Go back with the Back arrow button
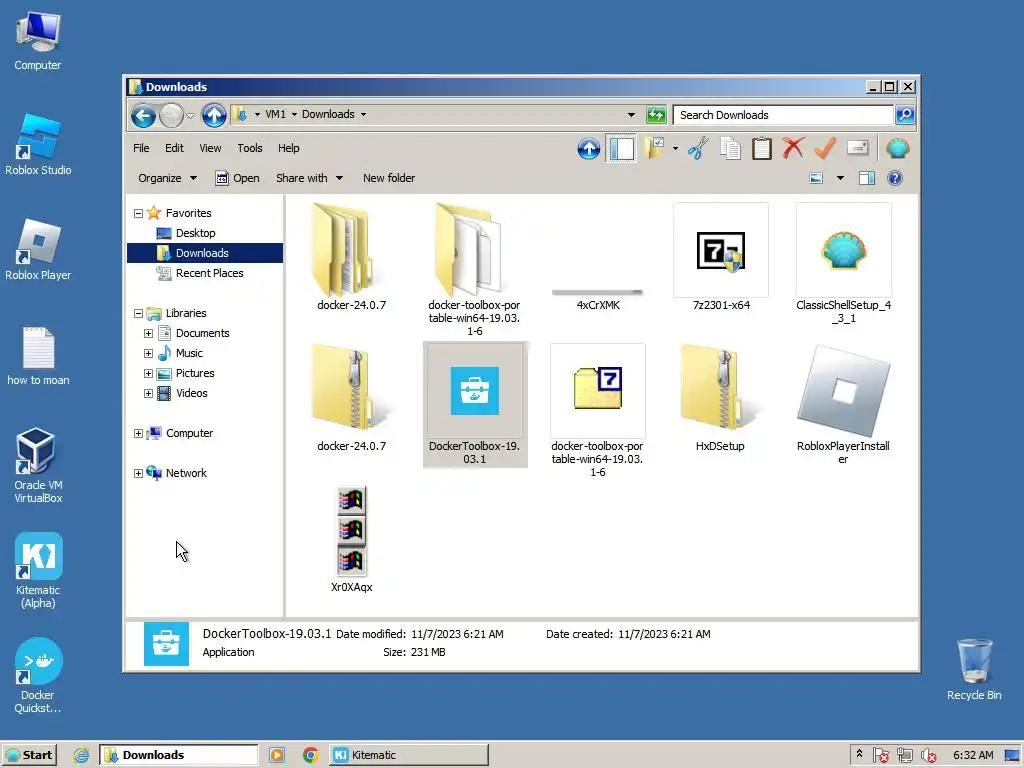The width and height of the screenshot is (1024, 768). (143, 116)
